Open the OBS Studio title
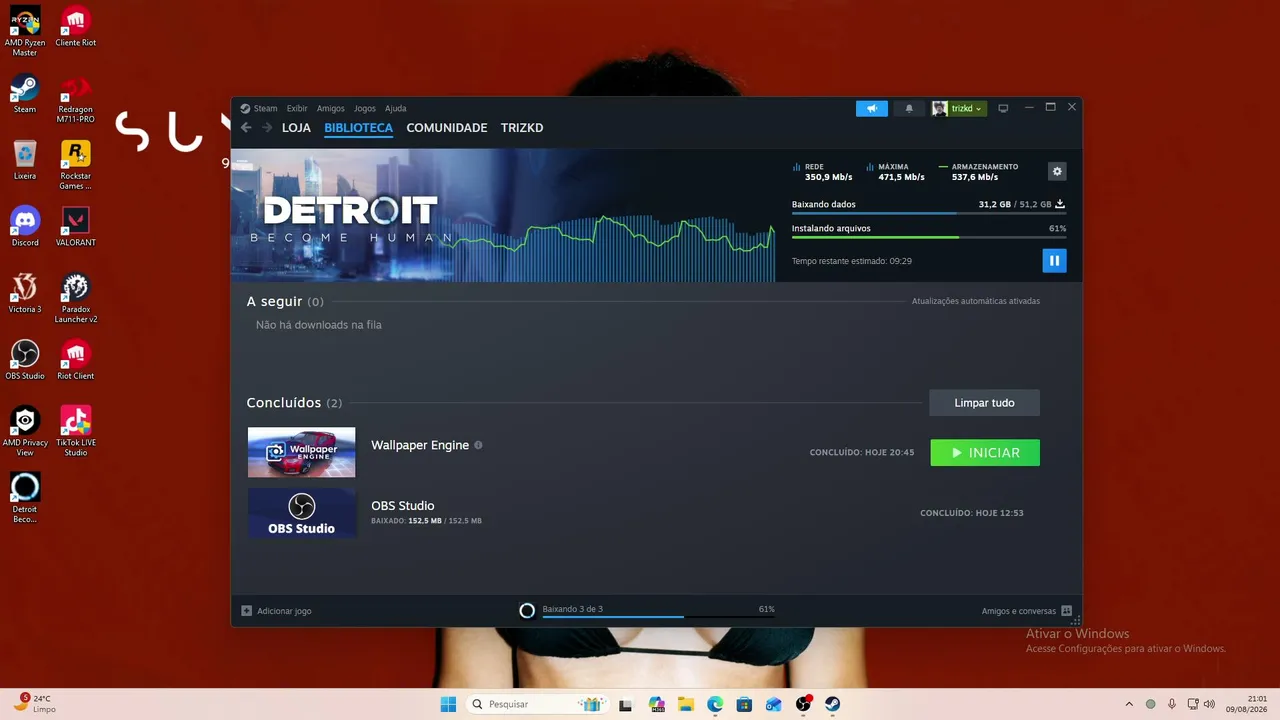Image resolution: width=1280 pixels, height=720 pixels. pos(403,506)
